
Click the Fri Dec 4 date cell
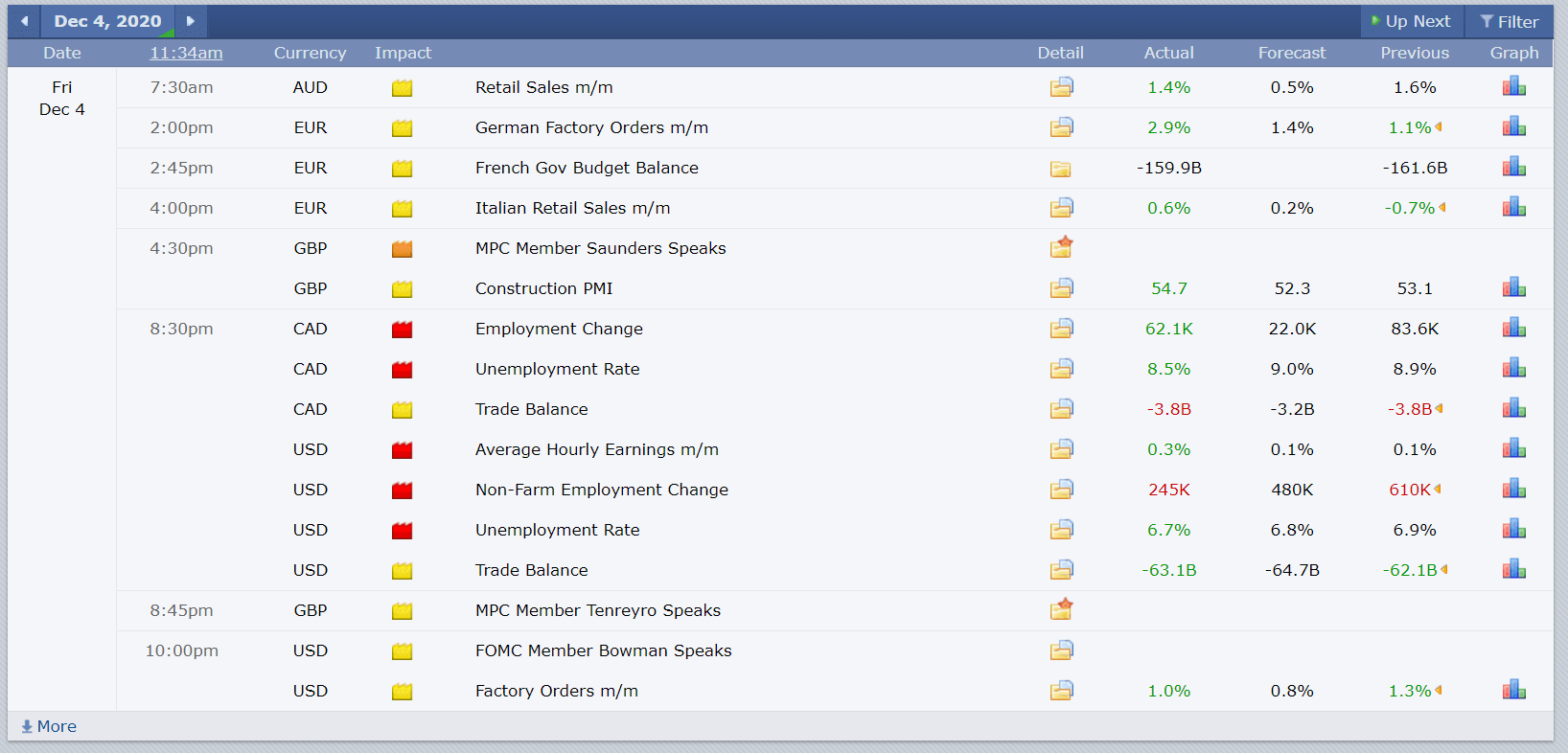tap(62, 99)
